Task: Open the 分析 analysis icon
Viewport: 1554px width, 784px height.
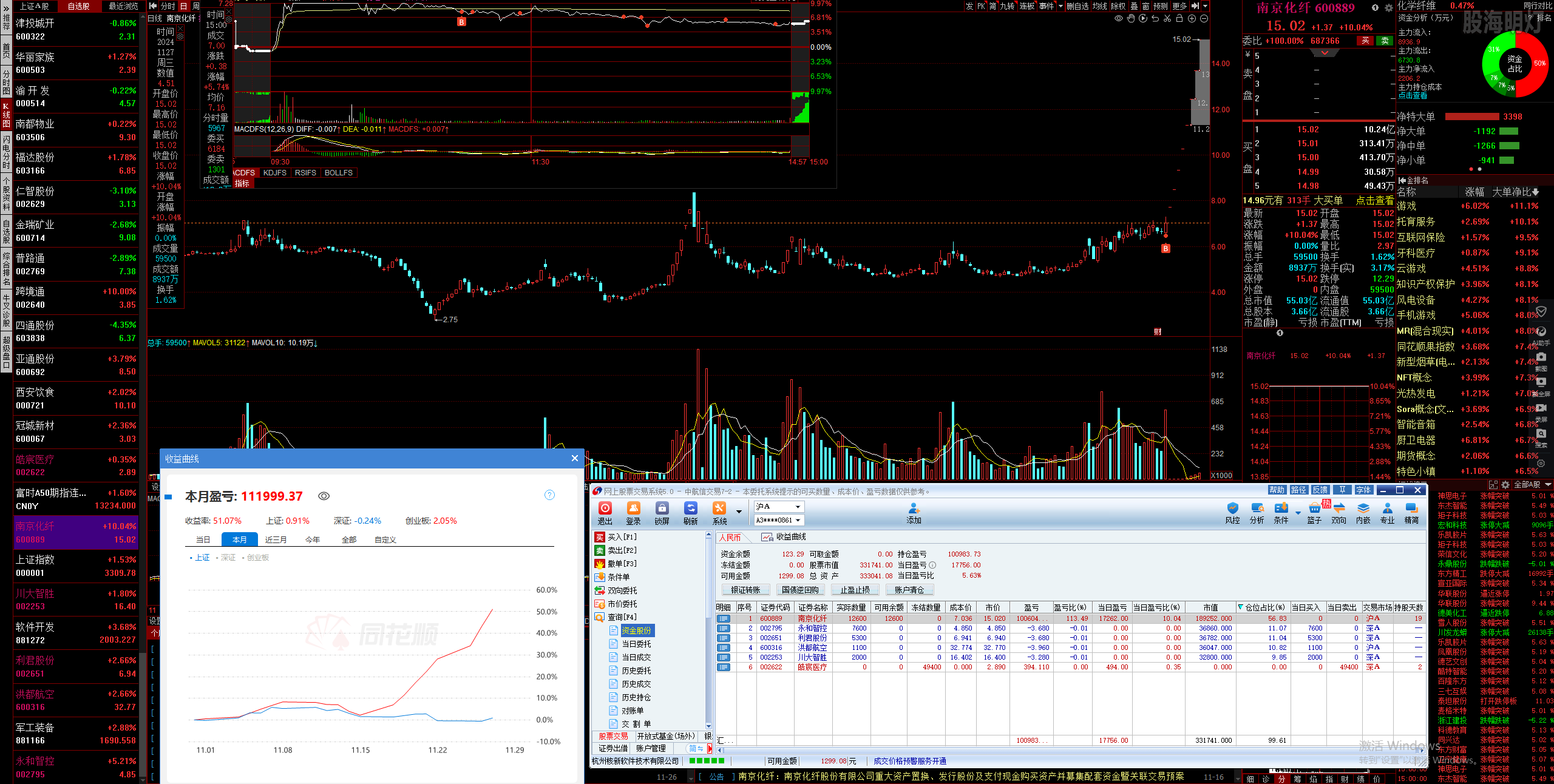Action: click(x=1257, y=513)
